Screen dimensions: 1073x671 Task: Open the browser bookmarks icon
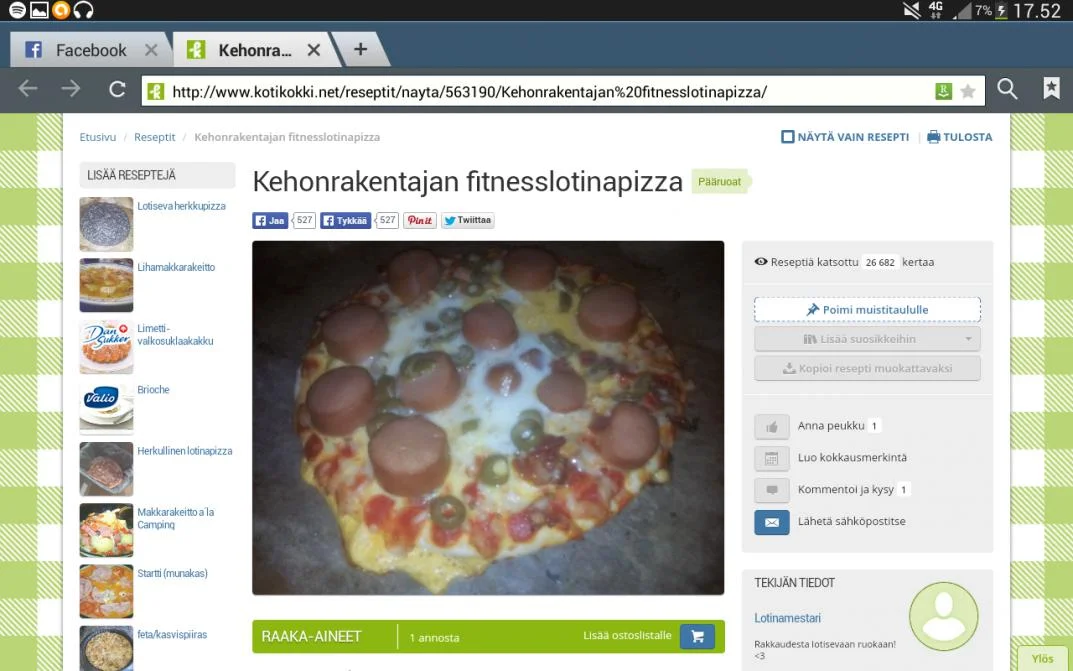(x=1051, y=89)
